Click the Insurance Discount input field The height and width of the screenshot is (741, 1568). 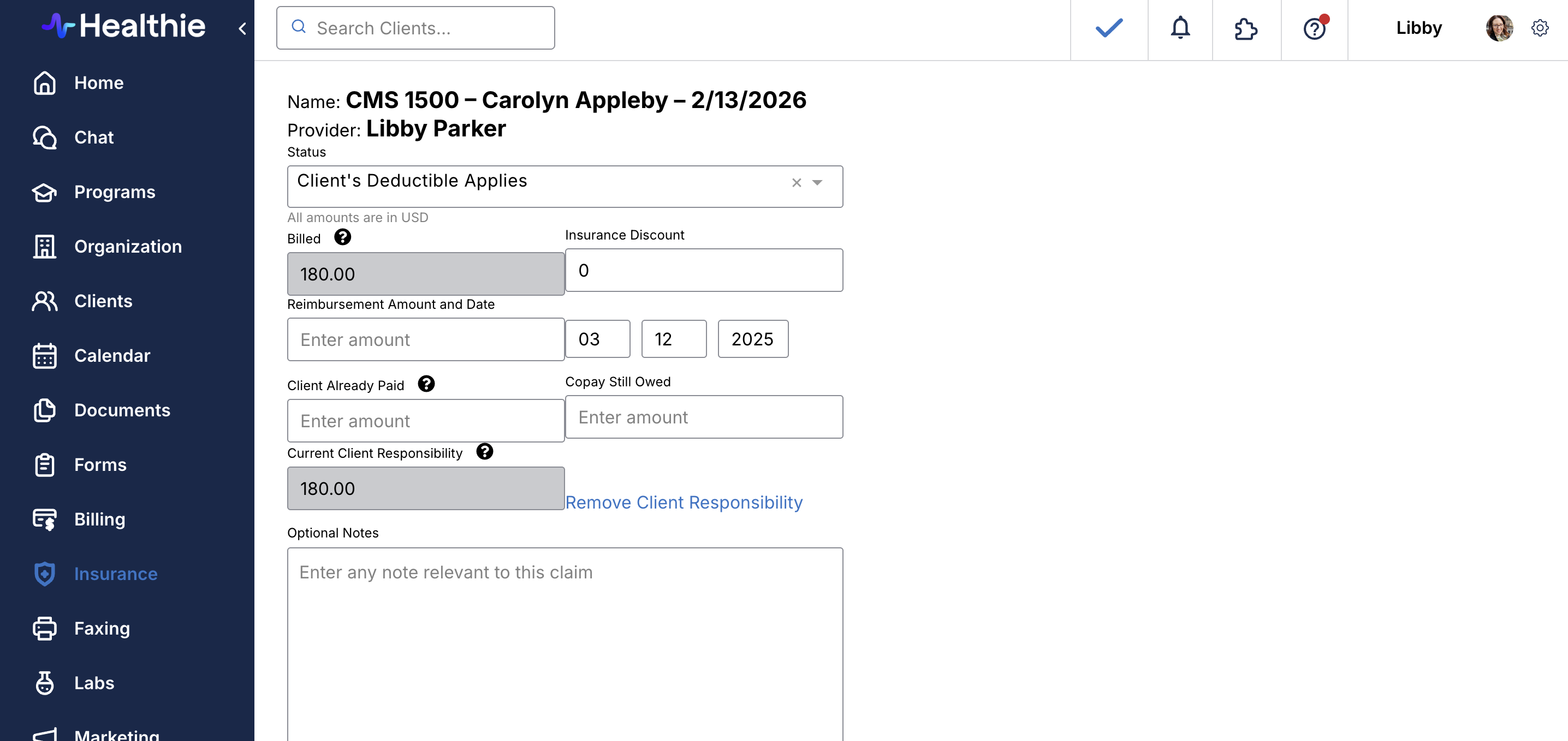pyautogui.click(x=704, y=270)
